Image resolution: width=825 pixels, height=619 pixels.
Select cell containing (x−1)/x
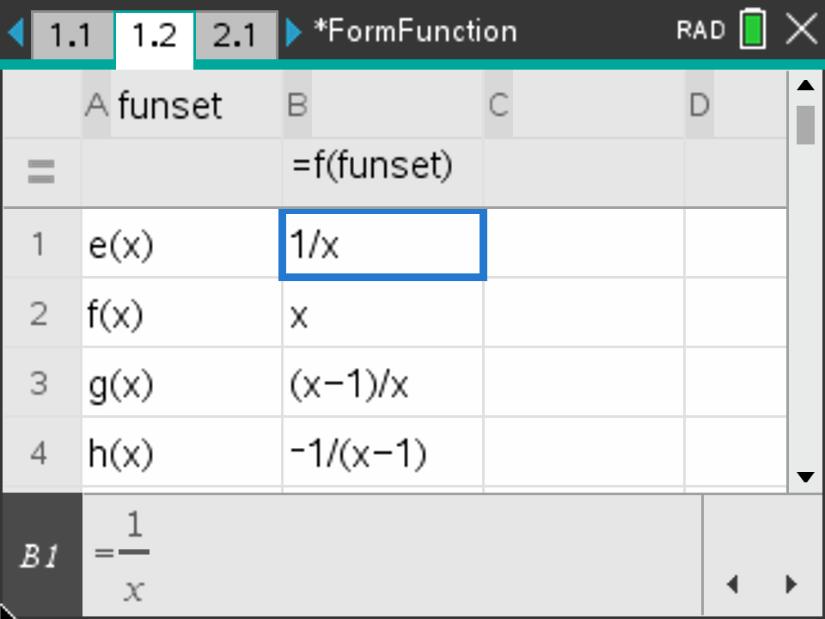382,385
